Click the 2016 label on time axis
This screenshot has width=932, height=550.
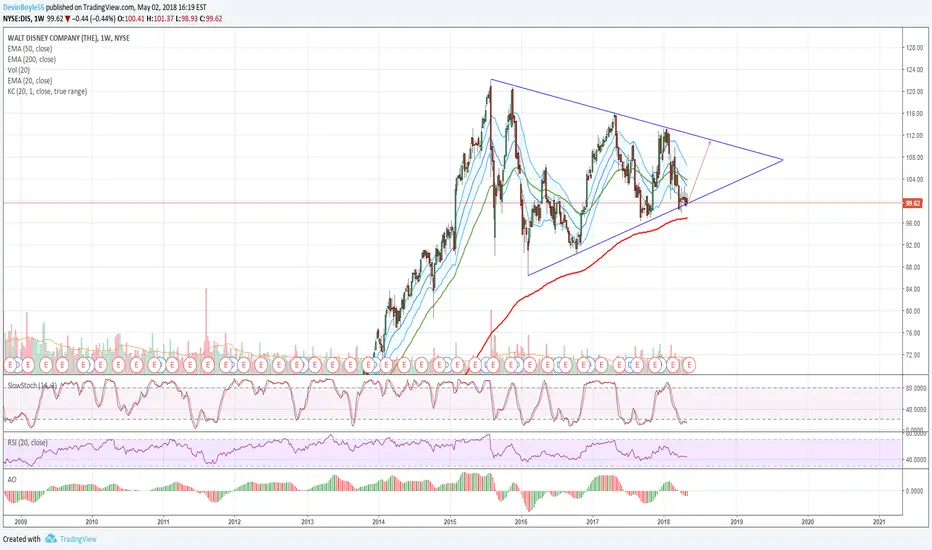click(x=521, y=521)
